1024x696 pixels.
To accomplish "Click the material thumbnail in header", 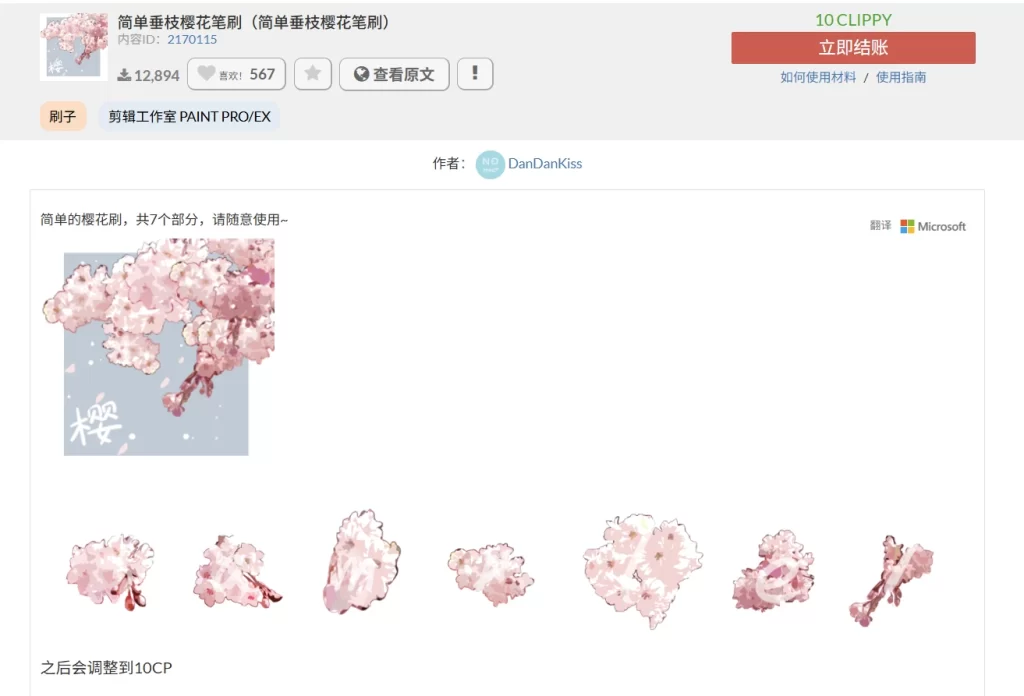I will [x=74, y=46].
